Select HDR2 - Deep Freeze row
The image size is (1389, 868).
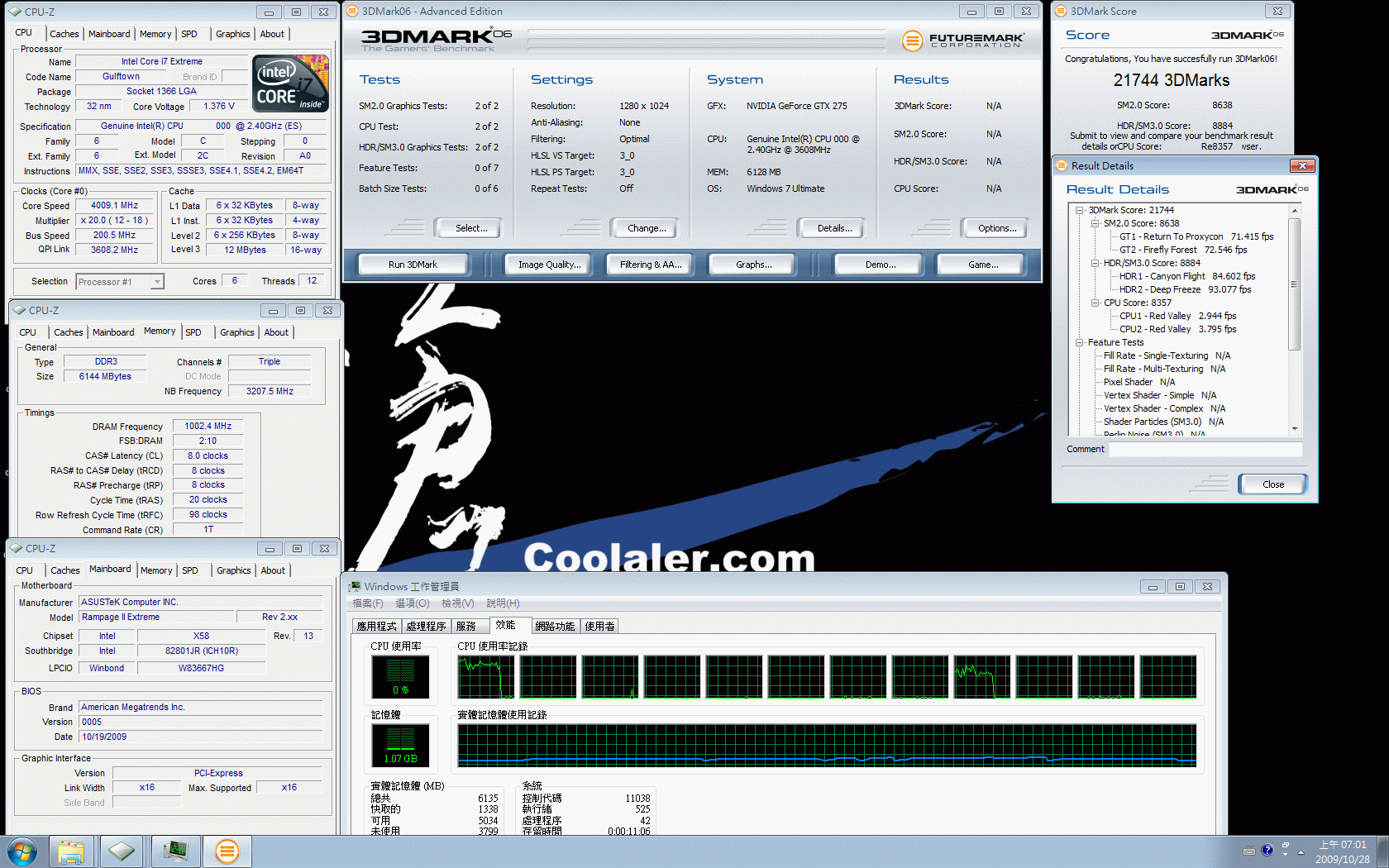click(x=1185, y=289)
